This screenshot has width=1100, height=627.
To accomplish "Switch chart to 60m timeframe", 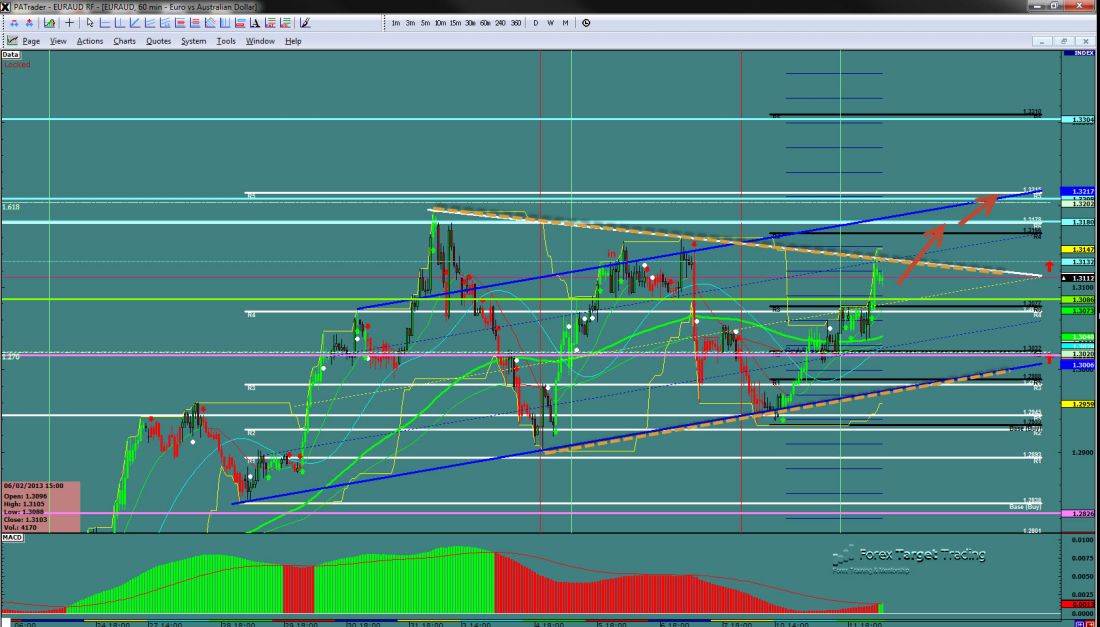I will (486, 22).
